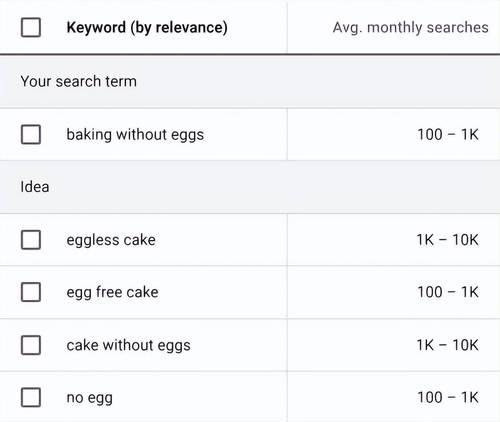Click the Your search term section row

click(x=250, y=82)
